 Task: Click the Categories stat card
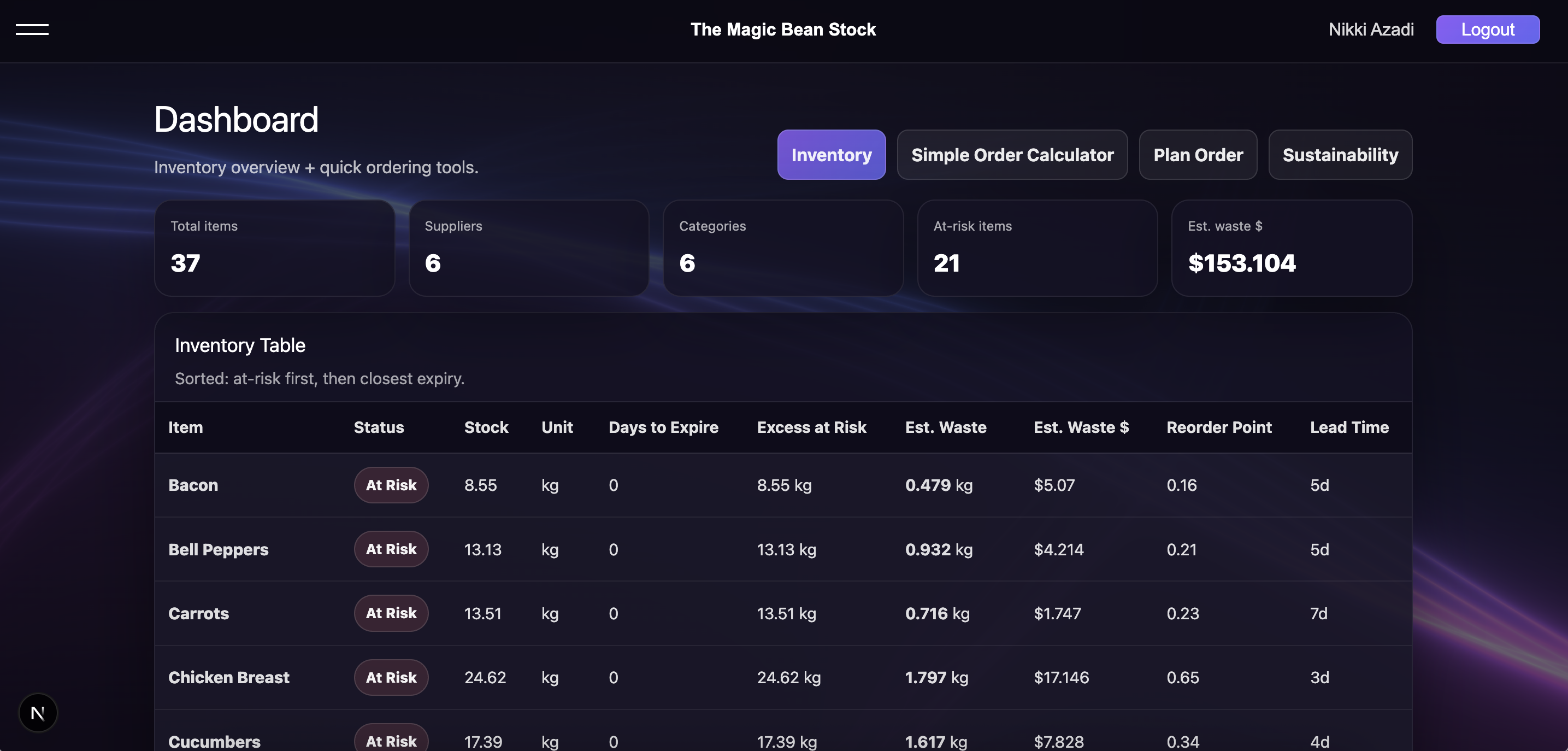[x=783, y=248]
